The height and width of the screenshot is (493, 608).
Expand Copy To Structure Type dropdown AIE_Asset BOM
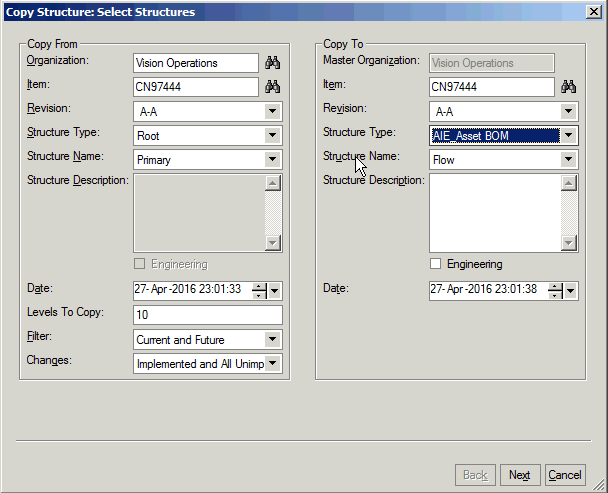(x=568, y=135)
